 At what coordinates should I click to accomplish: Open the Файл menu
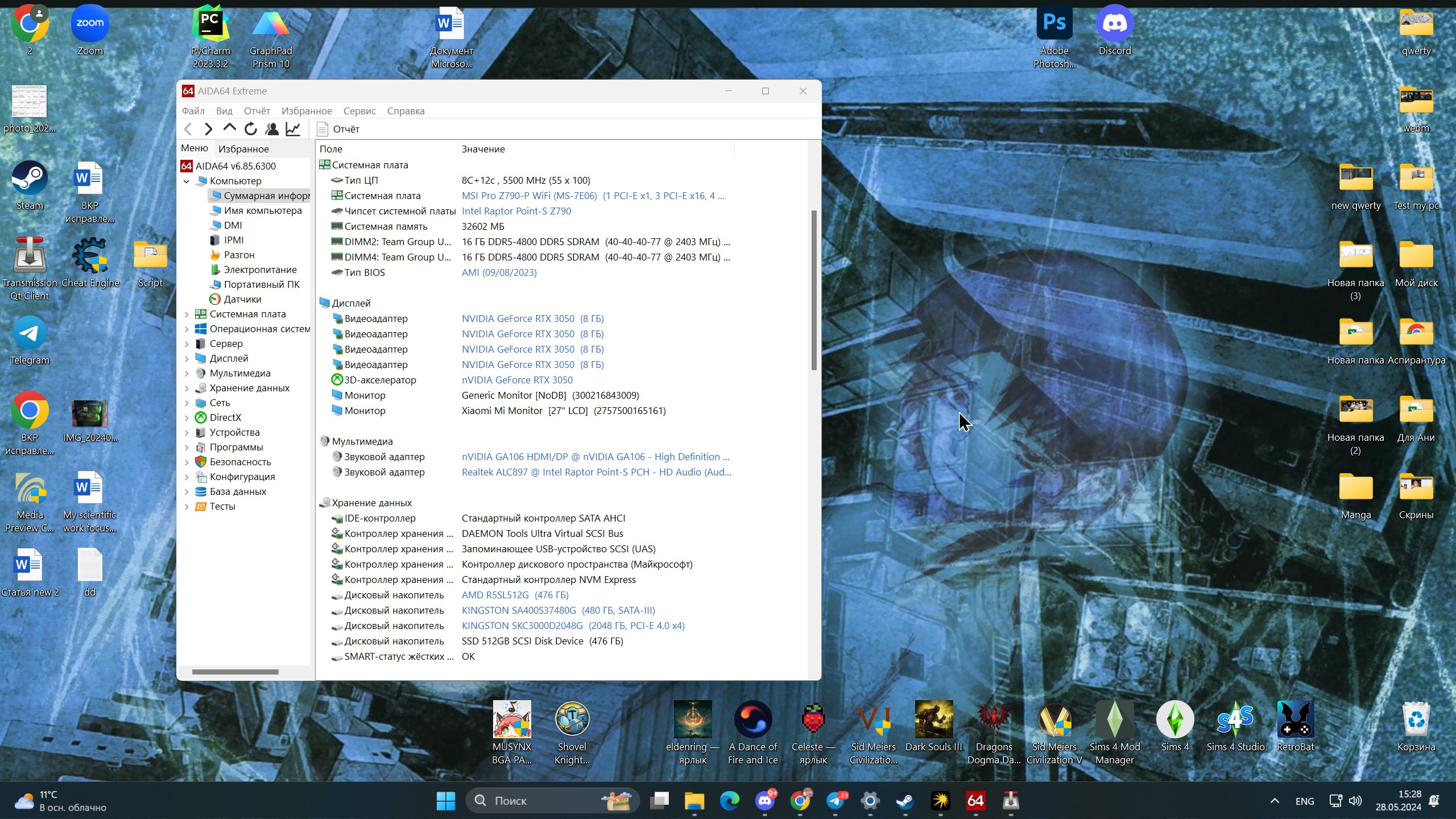tap(193, 111)
